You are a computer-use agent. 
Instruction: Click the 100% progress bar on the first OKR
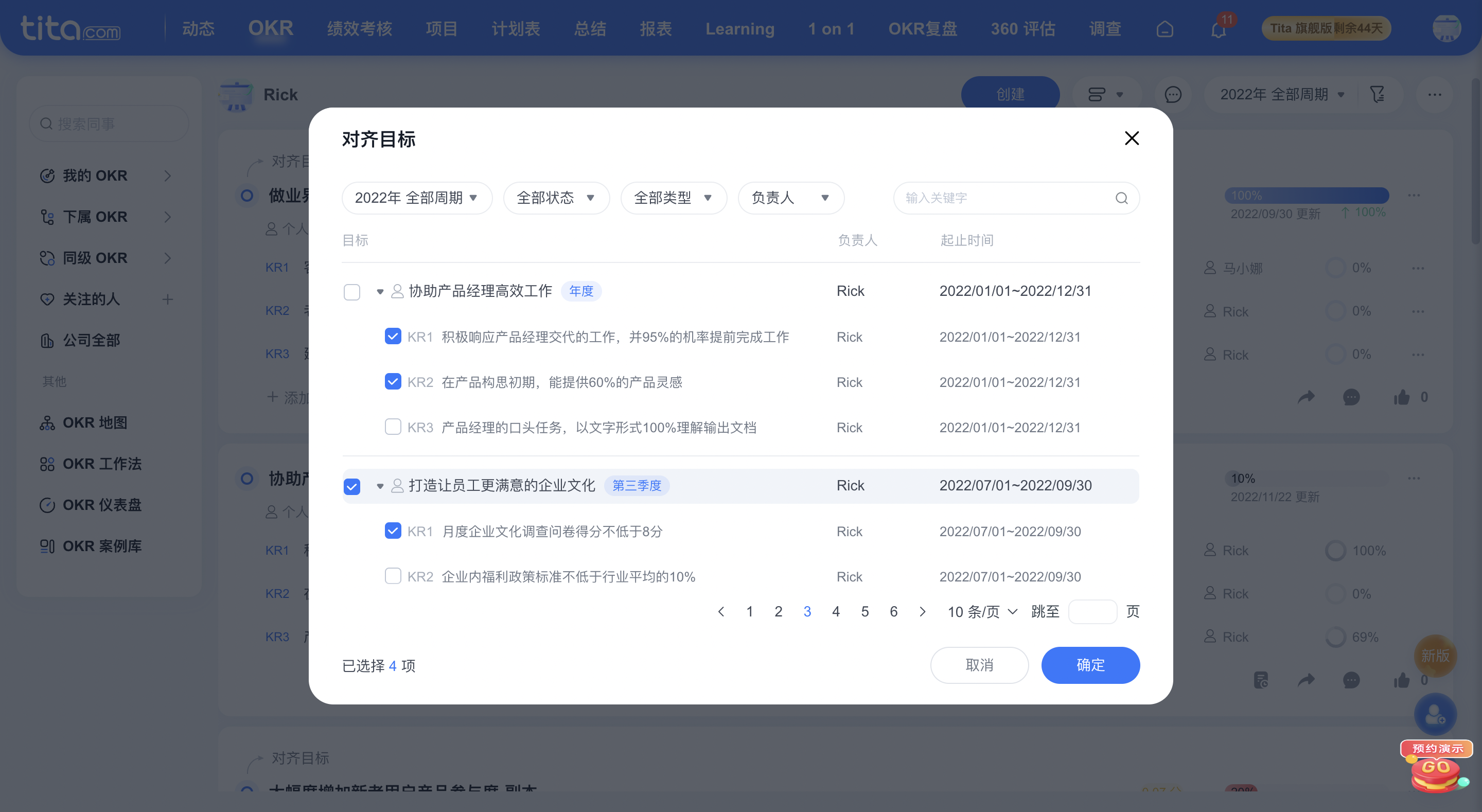(x=1307, y=196)
